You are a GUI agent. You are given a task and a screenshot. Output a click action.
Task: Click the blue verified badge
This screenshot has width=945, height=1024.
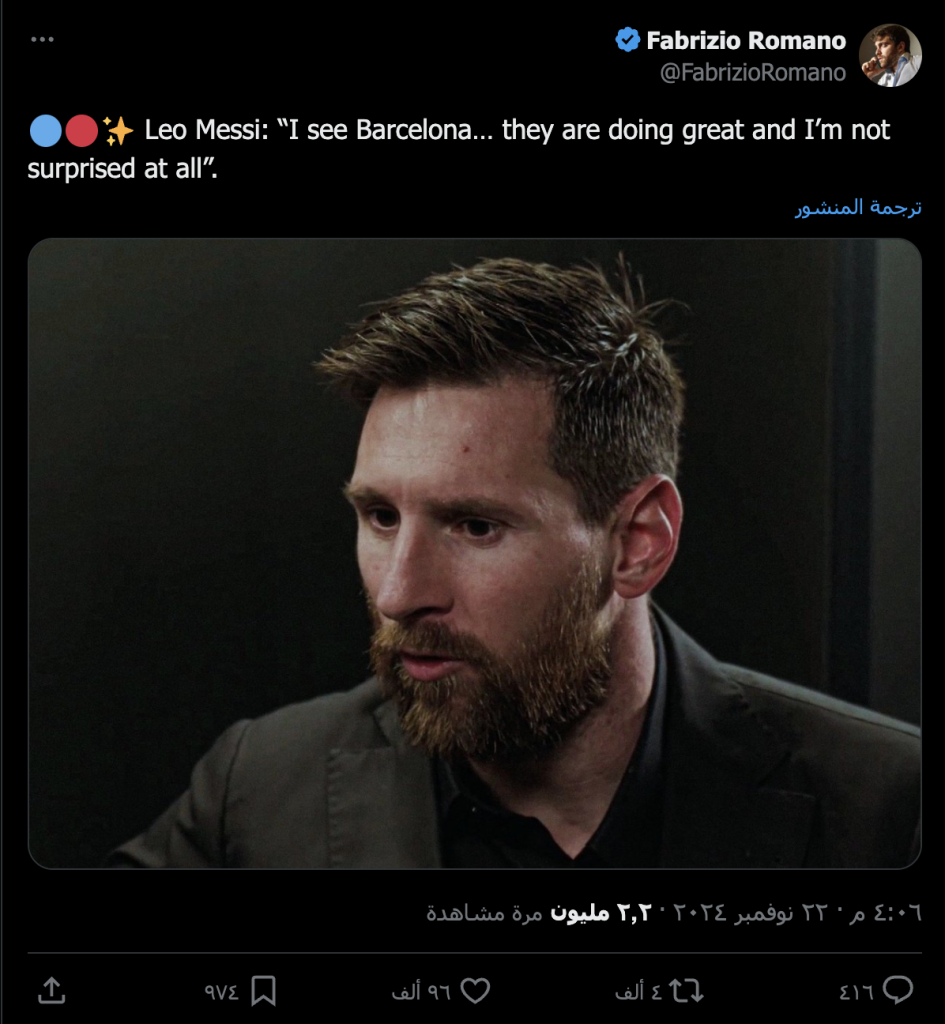[627, 41]
